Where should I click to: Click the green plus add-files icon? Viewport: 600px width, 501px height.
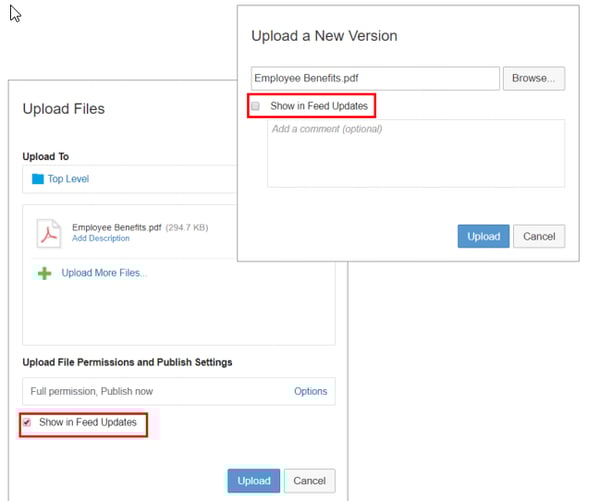[44, 273]
